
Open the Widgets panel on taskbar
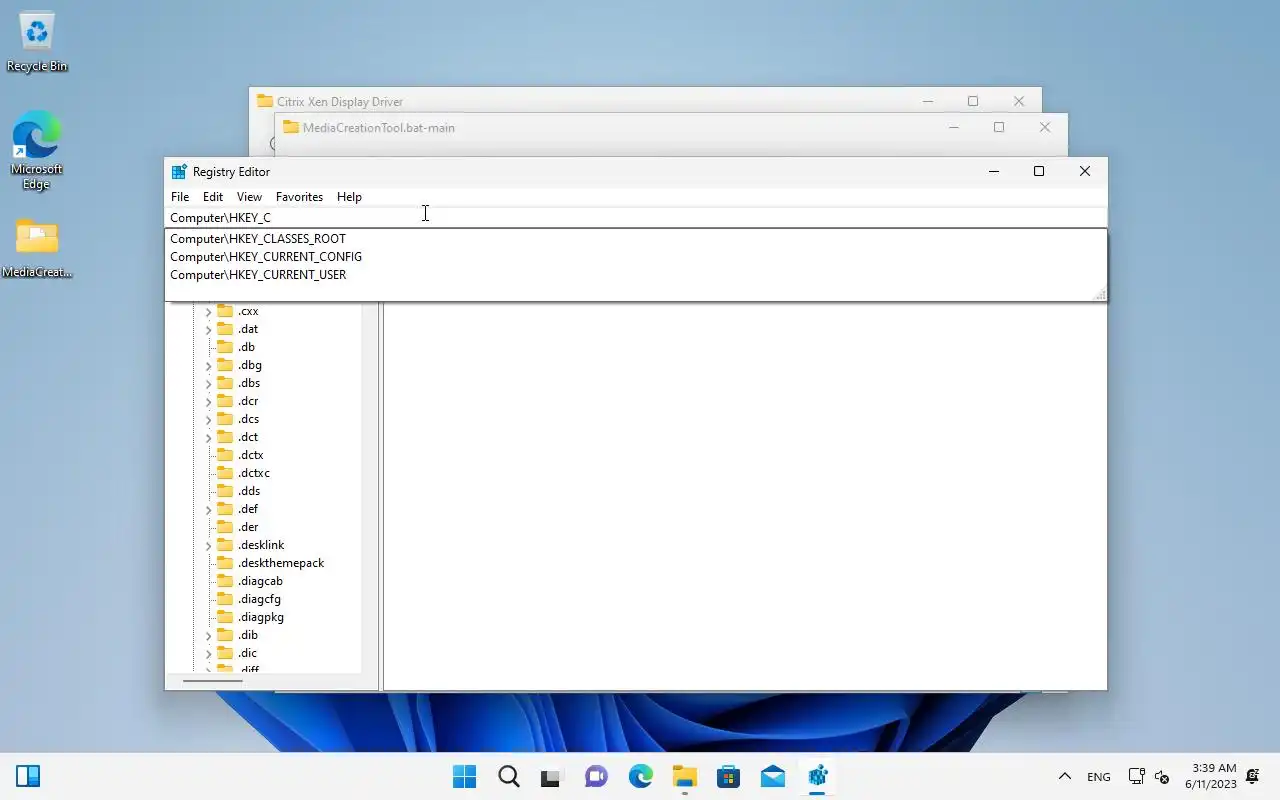click(28, 776)
